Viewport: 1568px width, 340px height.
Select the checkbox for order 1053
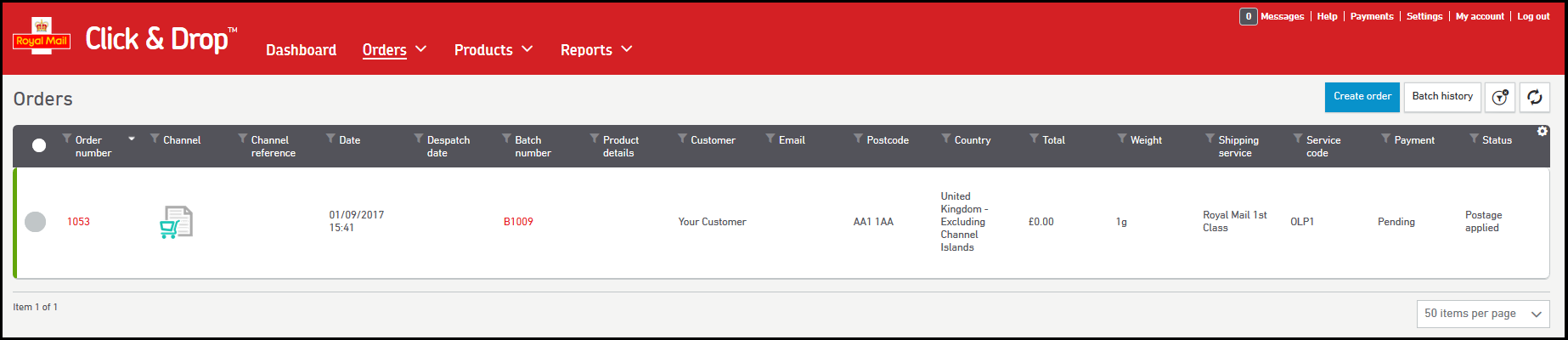[x=36, y=222]
